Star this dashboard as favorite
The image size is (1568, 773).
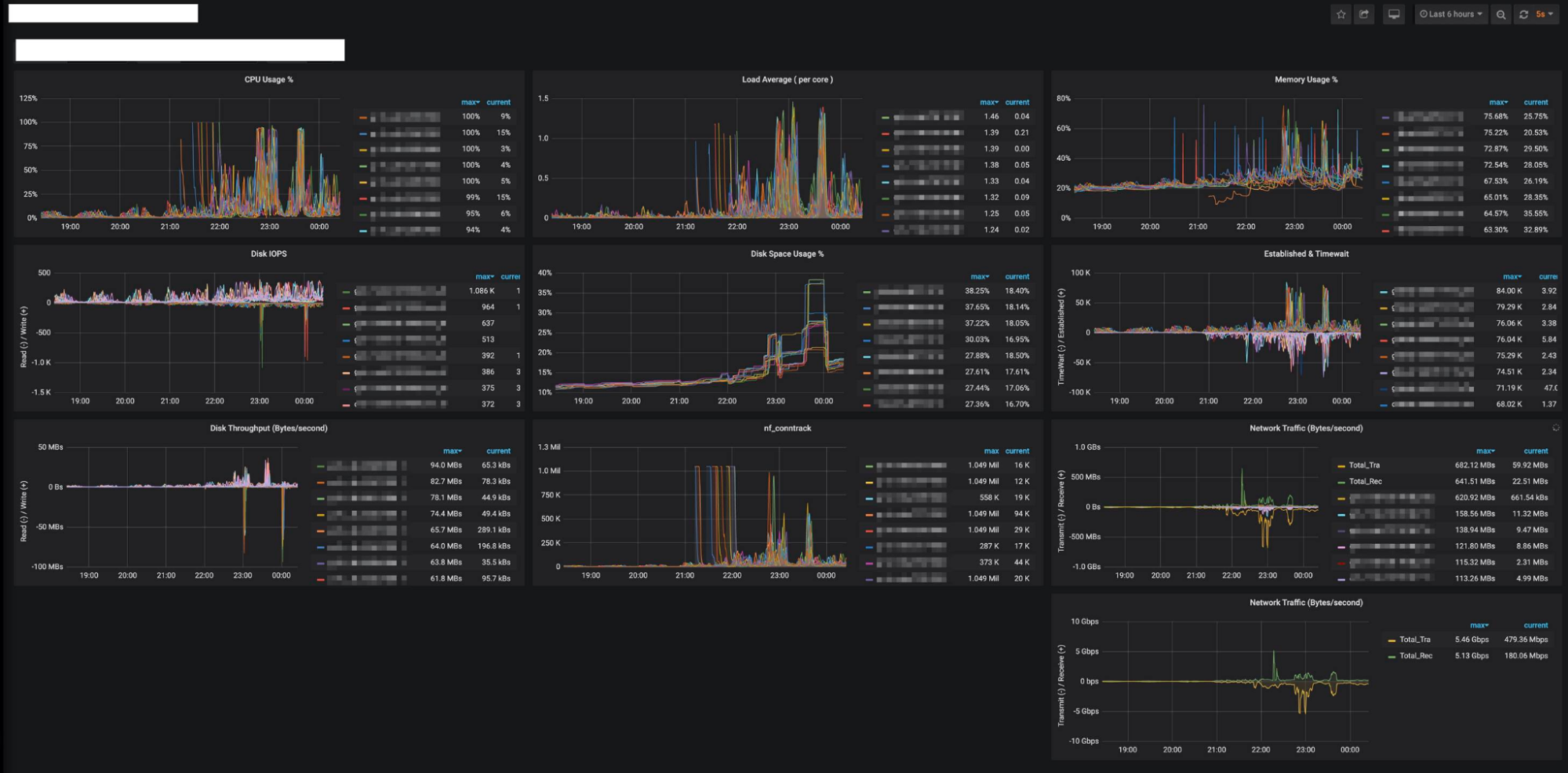[x=1341, y=14]
